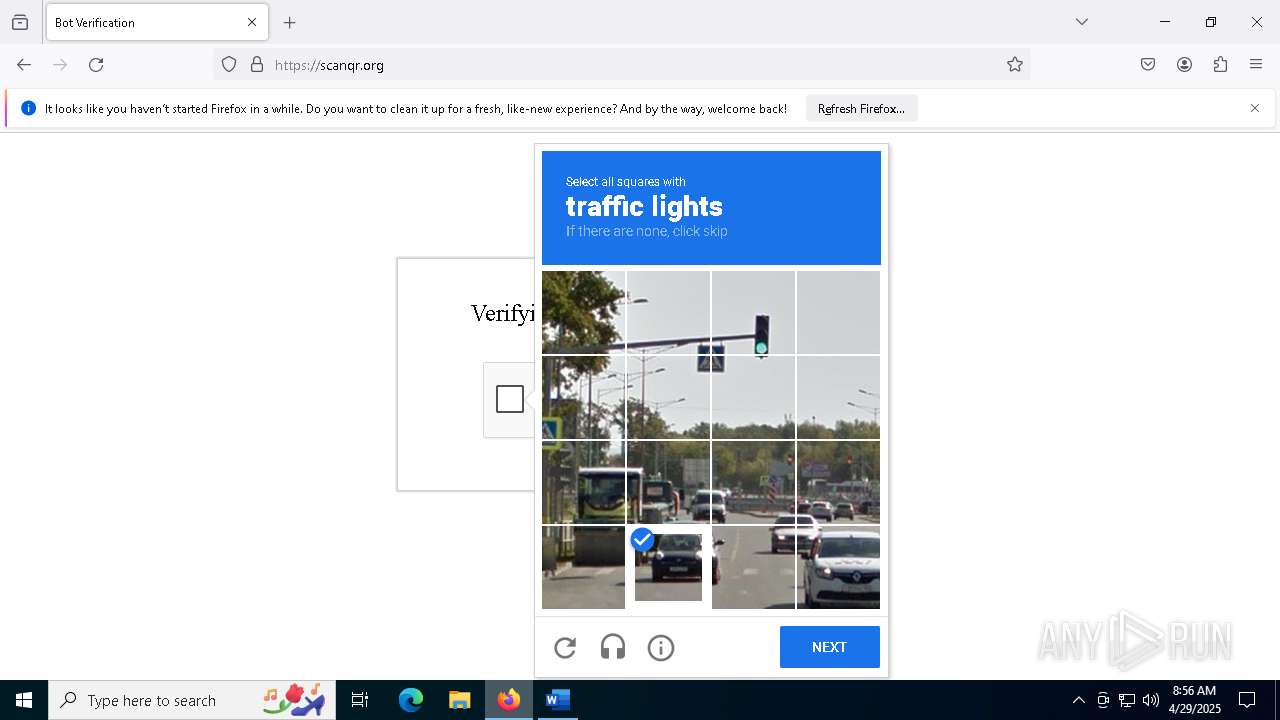The image size is (1280, 720).
Task: Click the Refresh Firefox button
Action: pyautogui.click(x=861, y=108)
